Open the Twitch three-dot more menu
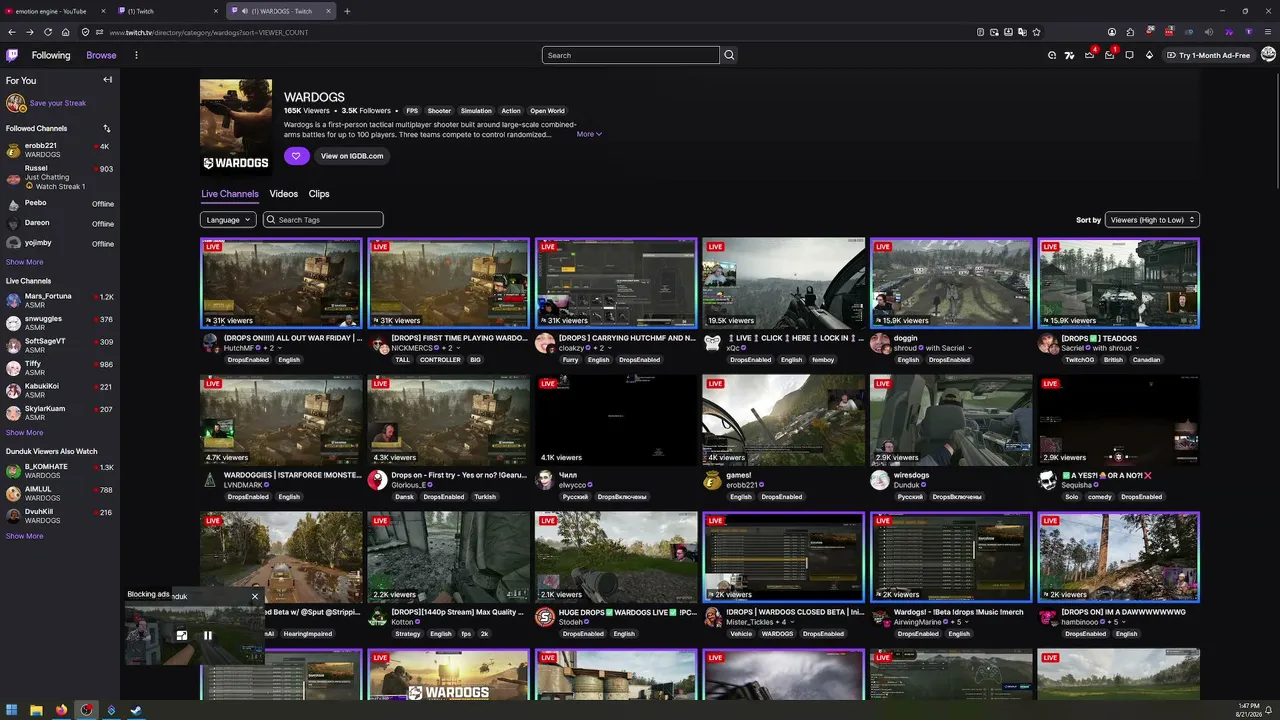Screen dimensions: 1280x720 coord(136,55)
